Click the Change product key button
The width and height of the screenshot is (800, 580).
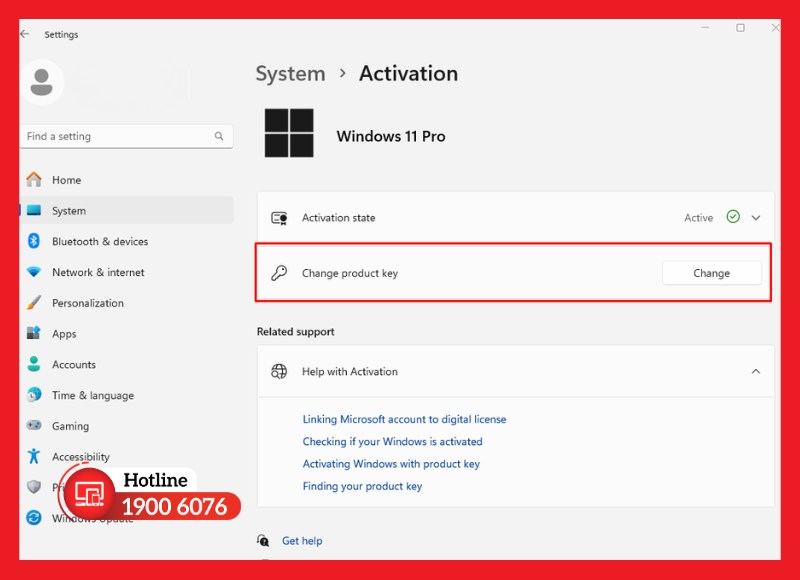click(x=711, y=273)
